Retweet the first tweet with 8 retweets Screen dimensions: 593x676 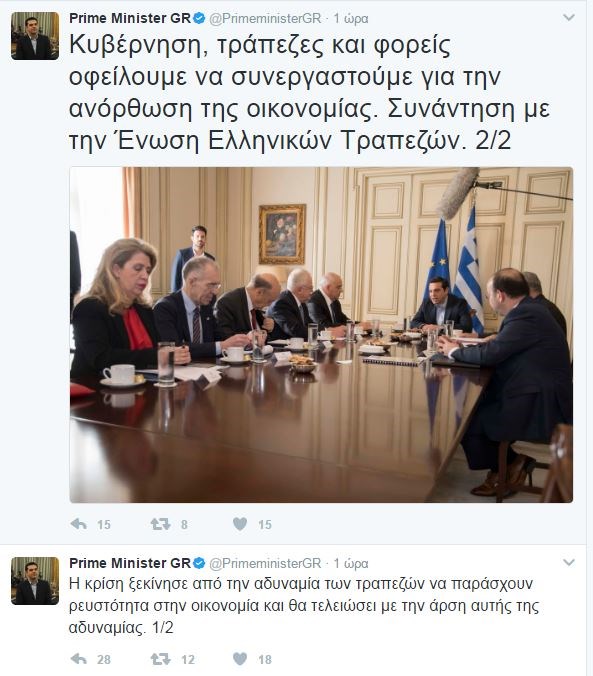click(x=160, y=524)
